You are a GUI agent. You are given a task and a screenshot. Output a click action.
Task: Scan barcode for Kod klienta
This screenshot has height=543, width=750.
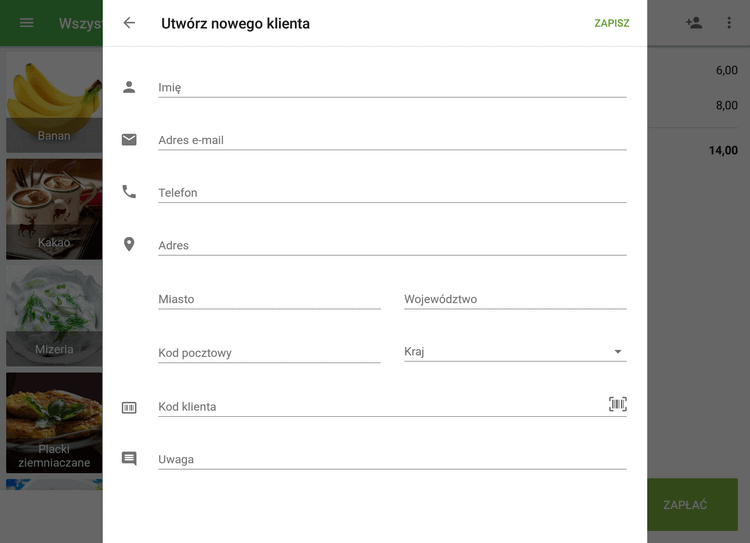pyautogui.click(x=618, y=404)
